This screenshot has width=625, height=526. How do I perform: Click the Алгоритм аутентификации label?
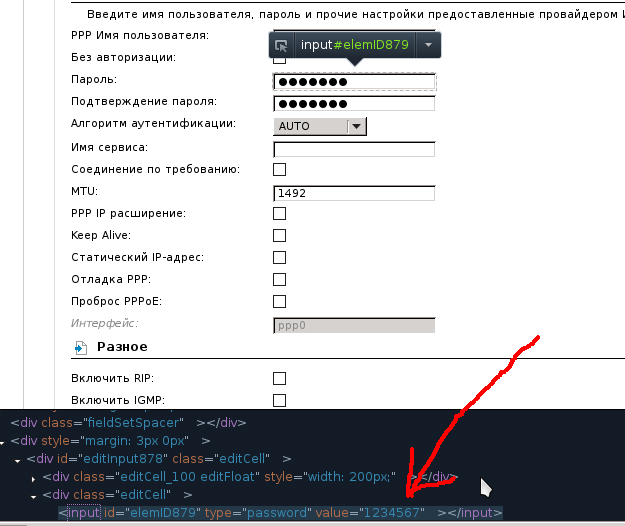point(153,124)
